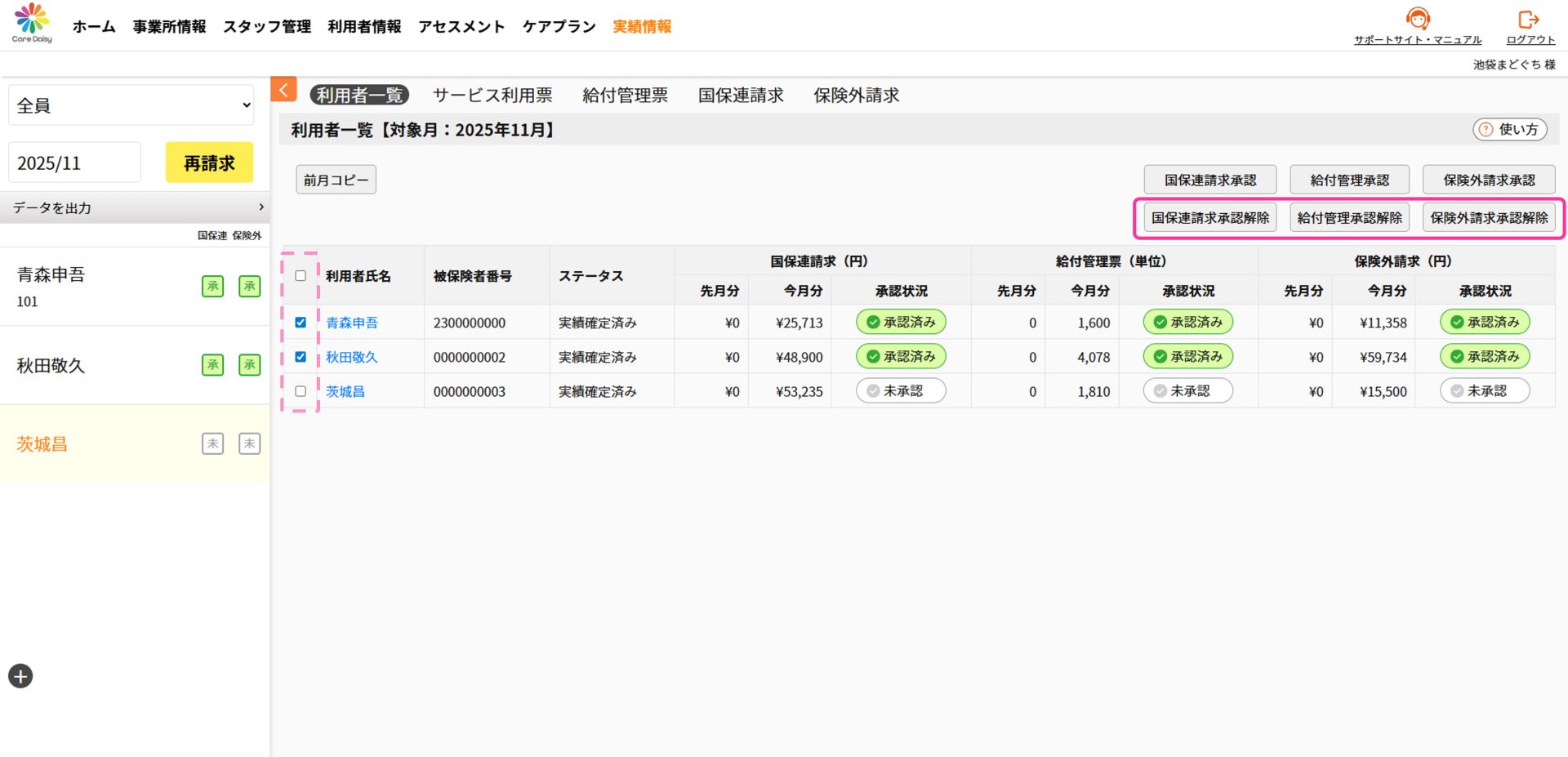The image size is (1568, 757).
Task: Click the round plus icon in sidebar
Action: point(20,676)
